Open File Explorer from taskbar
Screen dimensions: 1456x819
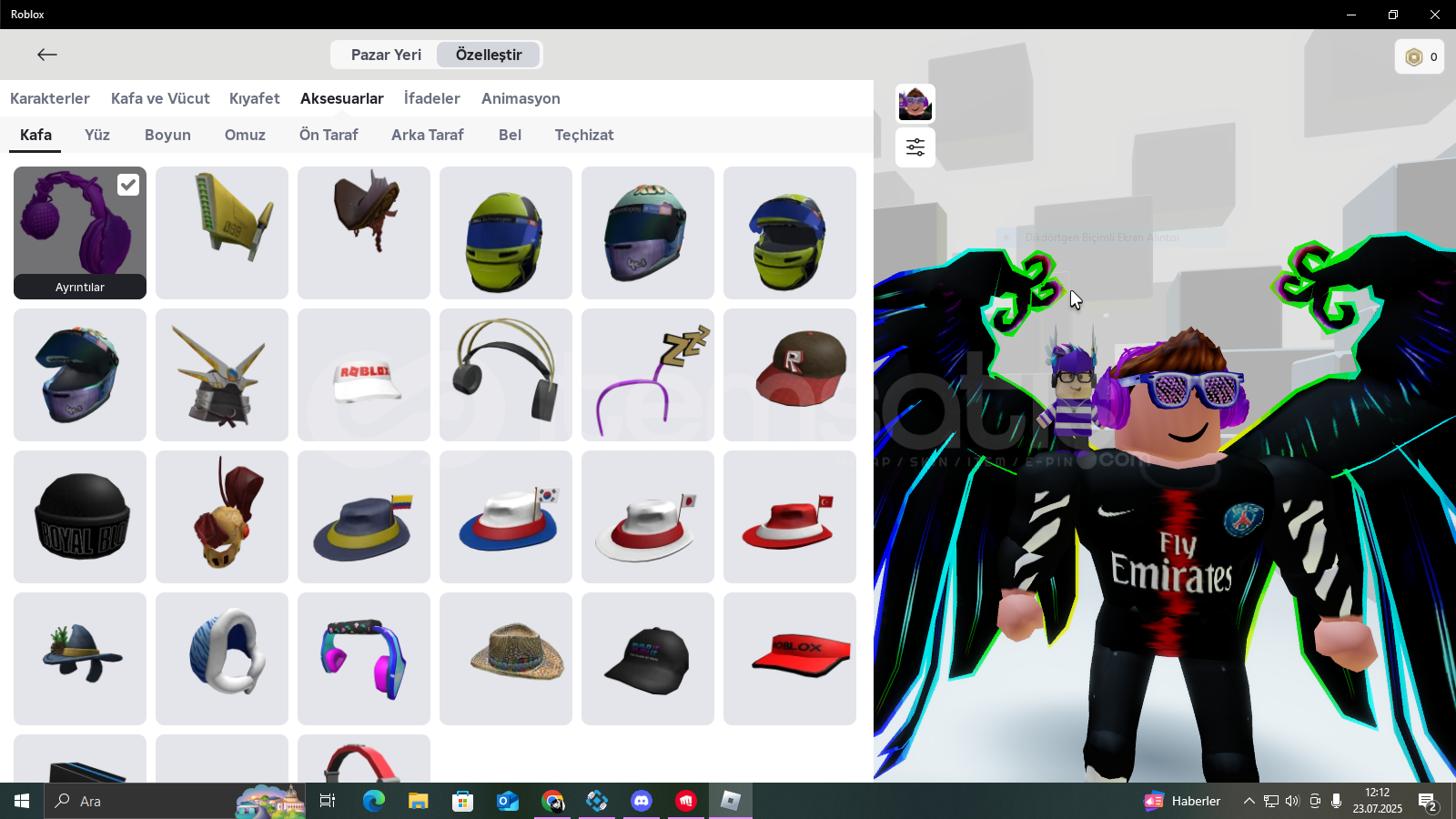(x=418, y=801)
